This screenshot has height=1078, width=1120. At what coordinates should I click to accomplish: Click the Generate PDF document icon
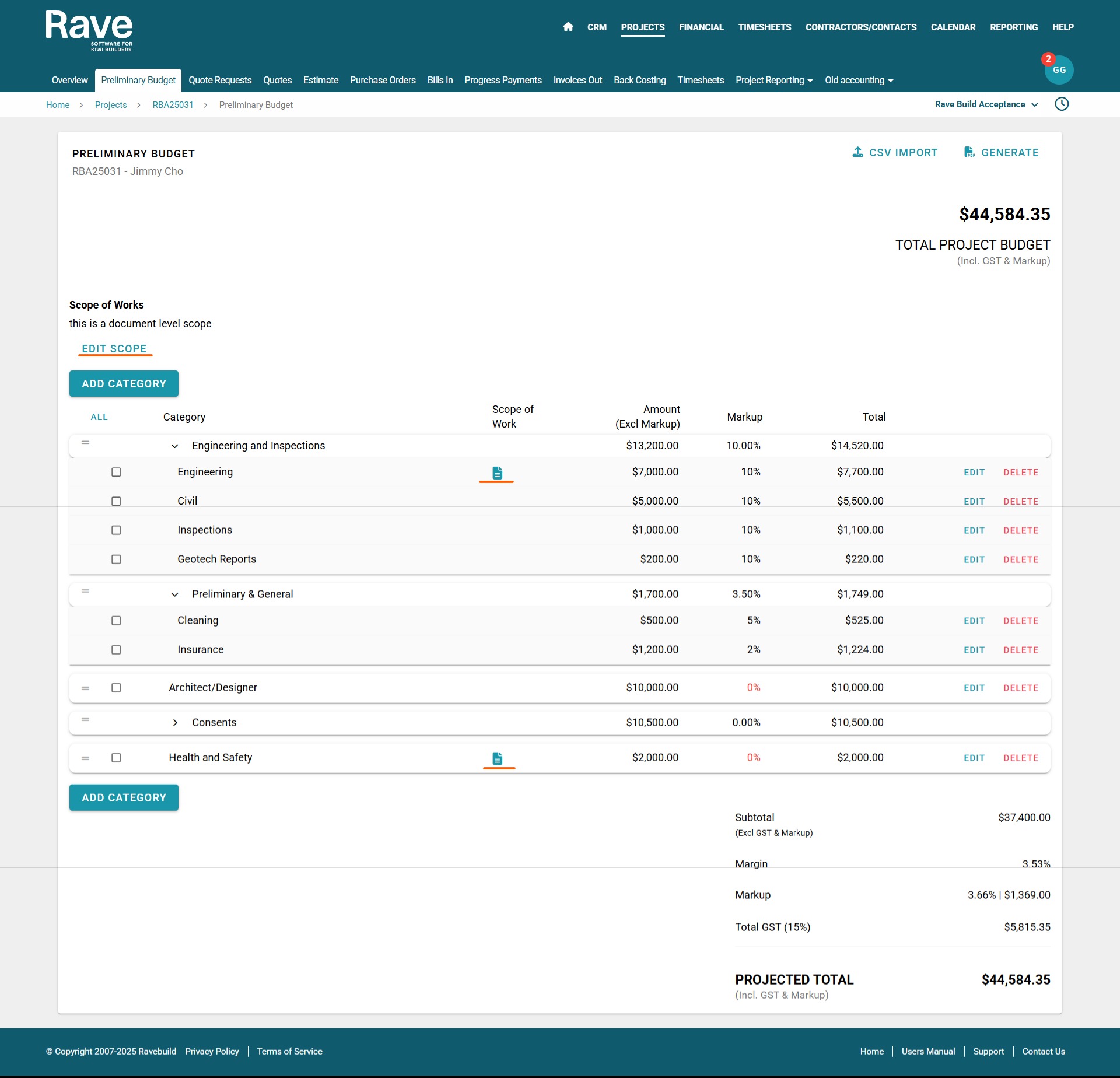[969, 152]
